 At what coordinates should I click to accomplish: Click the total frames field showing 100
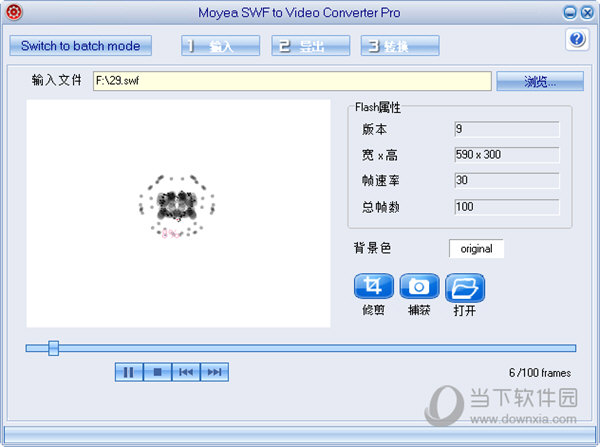(x=507, y=207)
